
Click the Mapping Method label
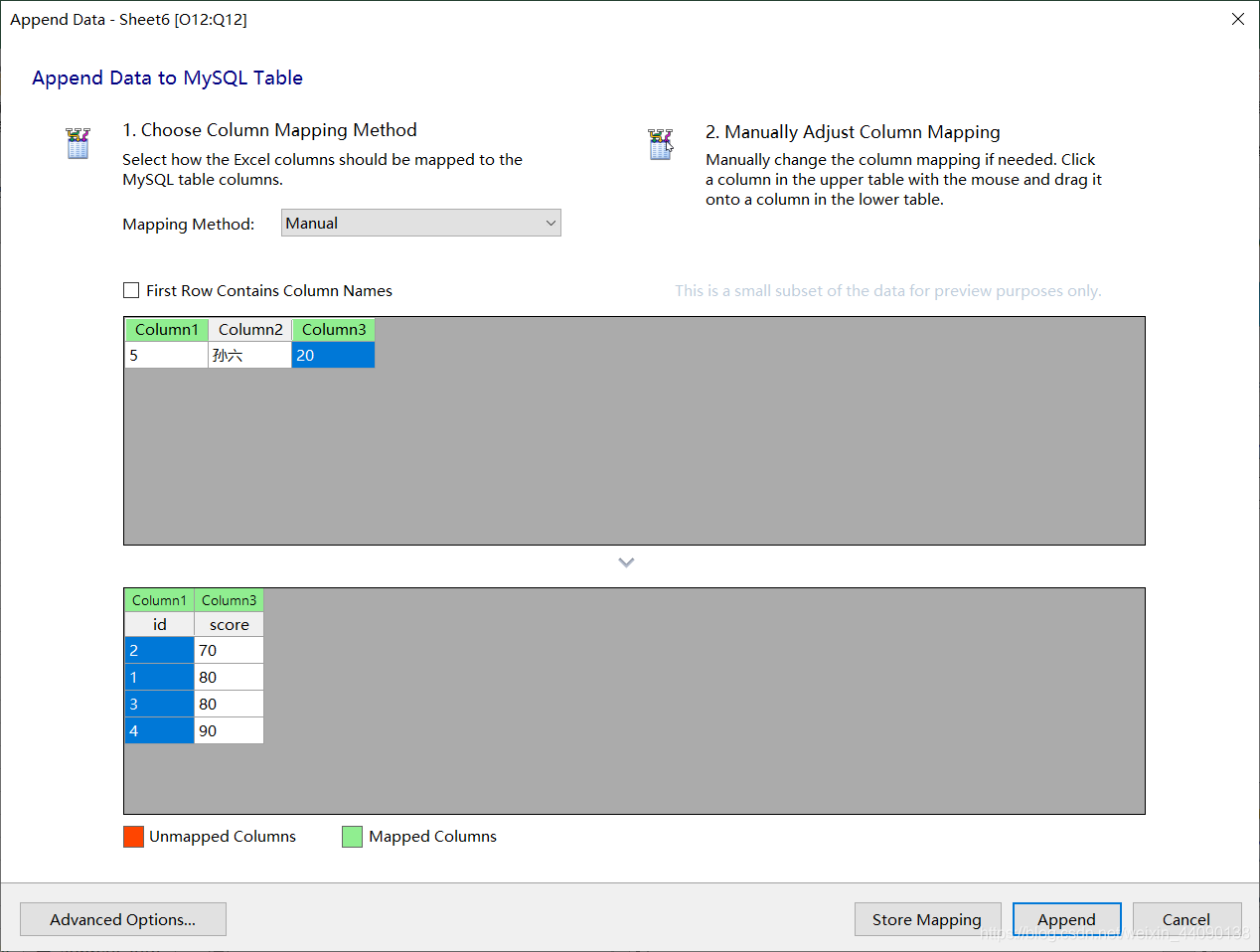coord(189,225)
